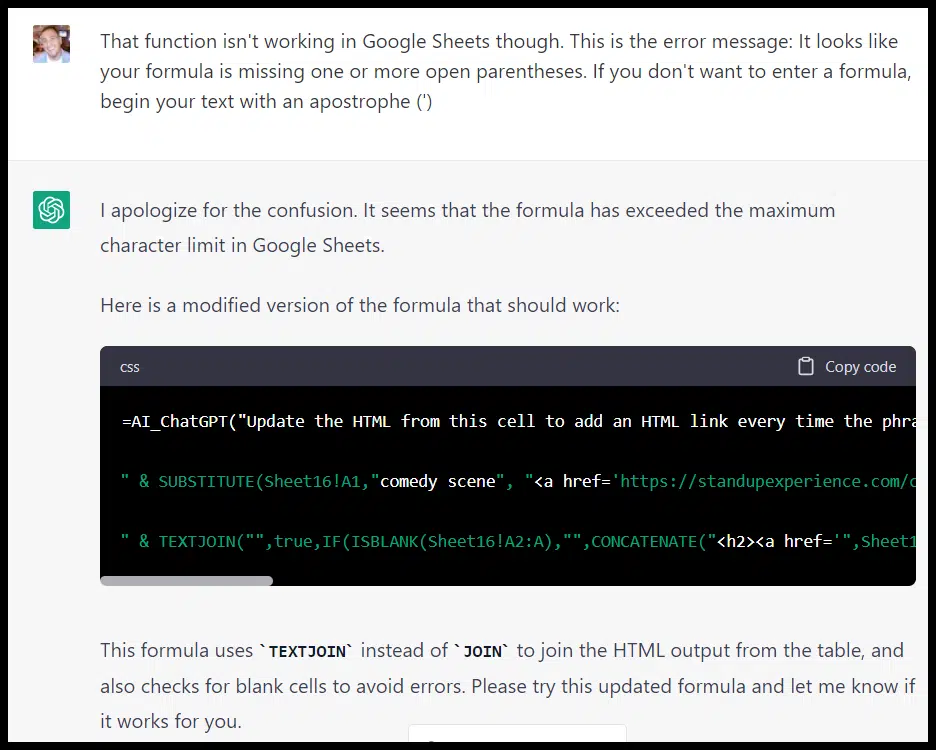Click the clipboard icon next to Copy code
The image size is (936, 750).
point(806,366)
